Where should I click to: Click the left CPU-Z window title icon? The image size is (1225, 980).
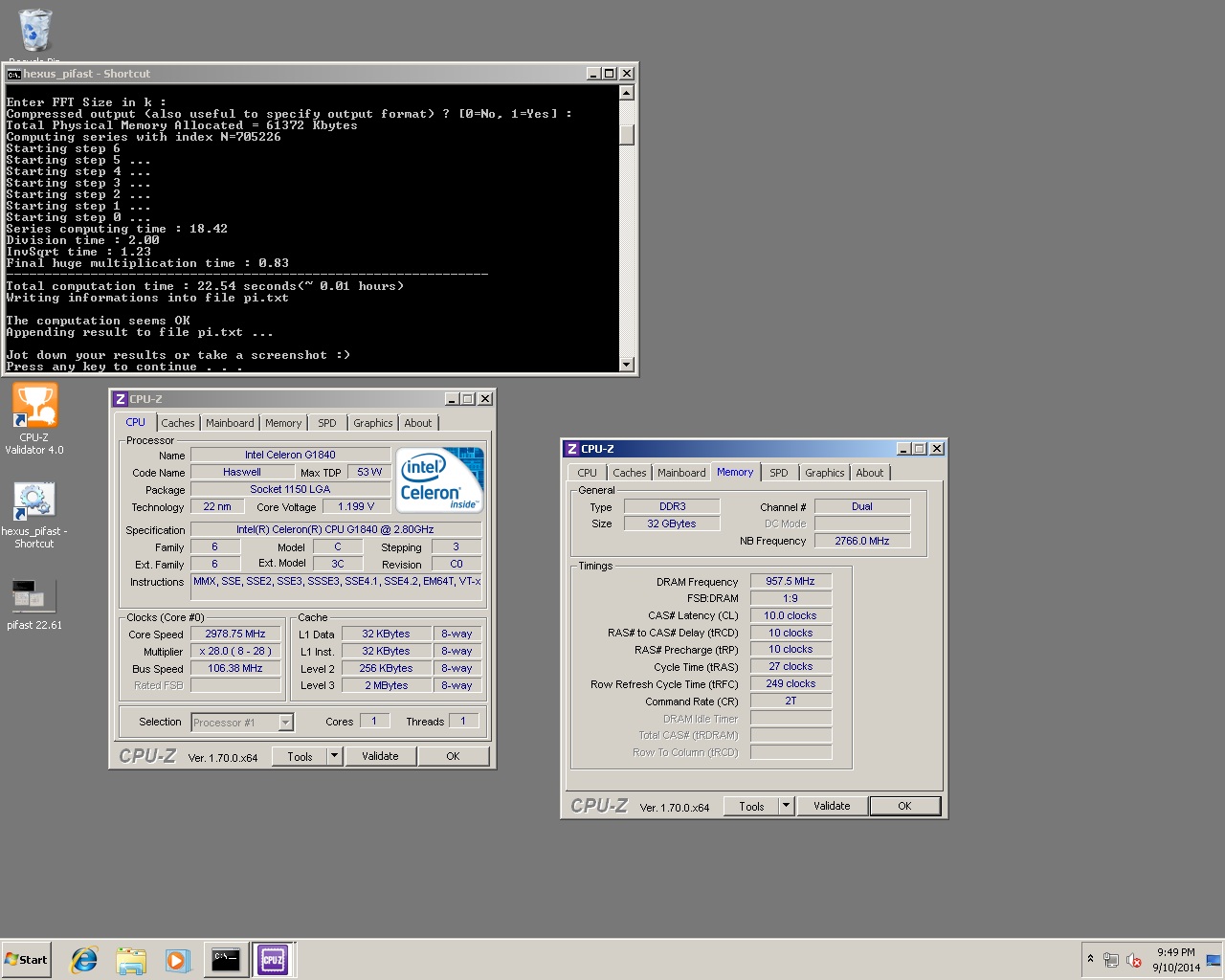point(120,399)
